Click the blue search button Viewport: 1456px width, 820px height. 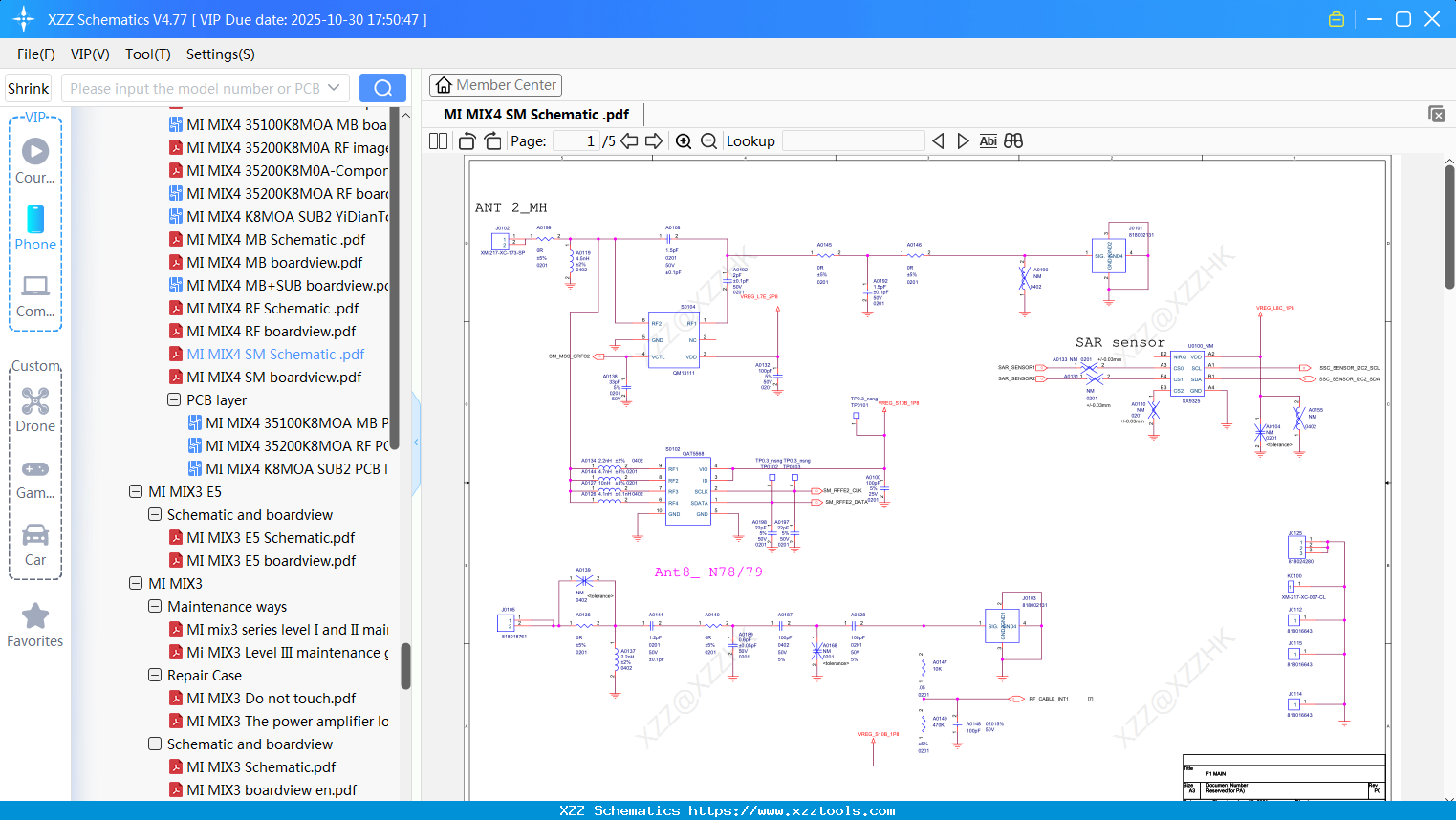(382, 88)
